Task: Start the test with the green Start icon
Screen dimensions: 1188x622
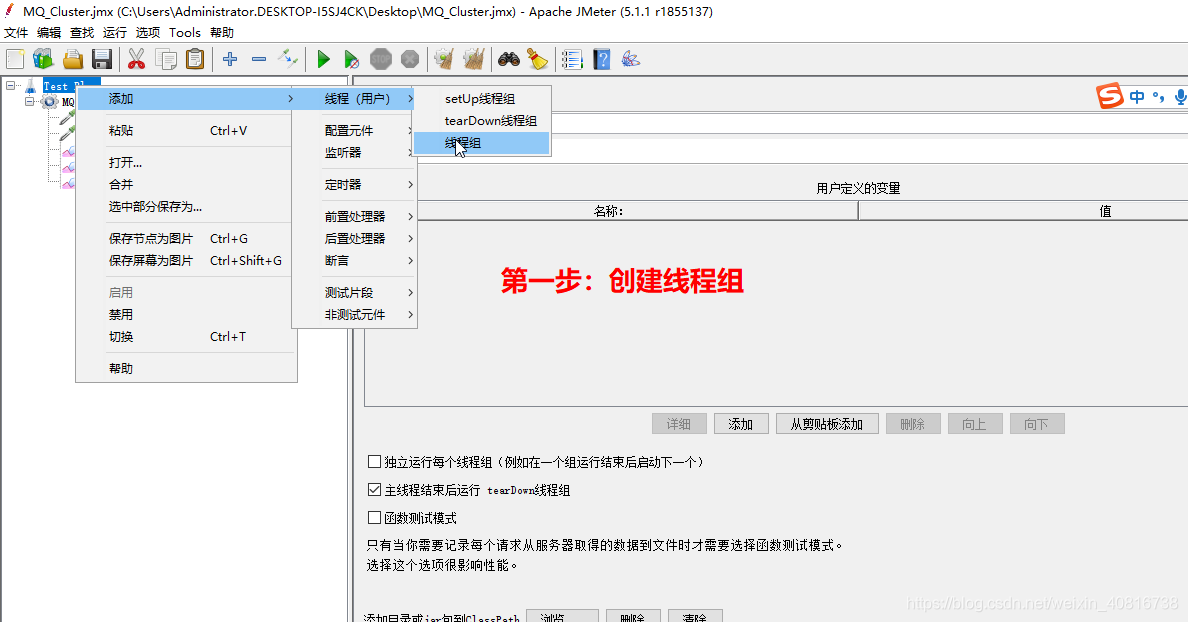Action: click(322, 59)
